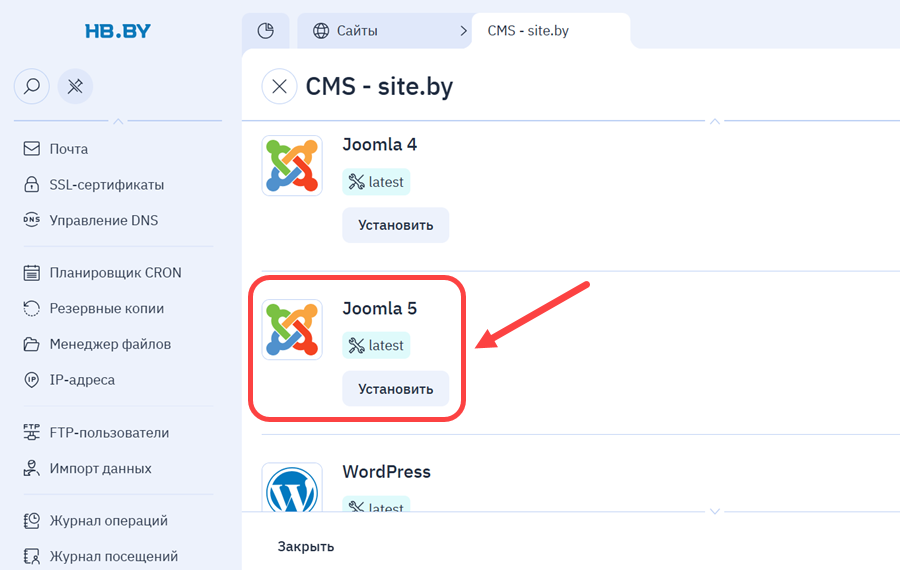Open Резервные копии backup icon
The height and width of the screenshot is (570, 900).
(32, 308)
